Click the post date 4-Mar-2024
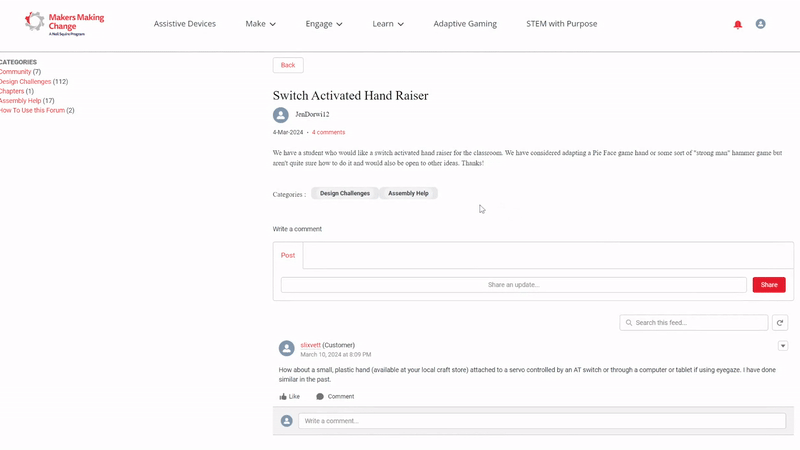The image size is (800, 450). click(x=288, y=132)
